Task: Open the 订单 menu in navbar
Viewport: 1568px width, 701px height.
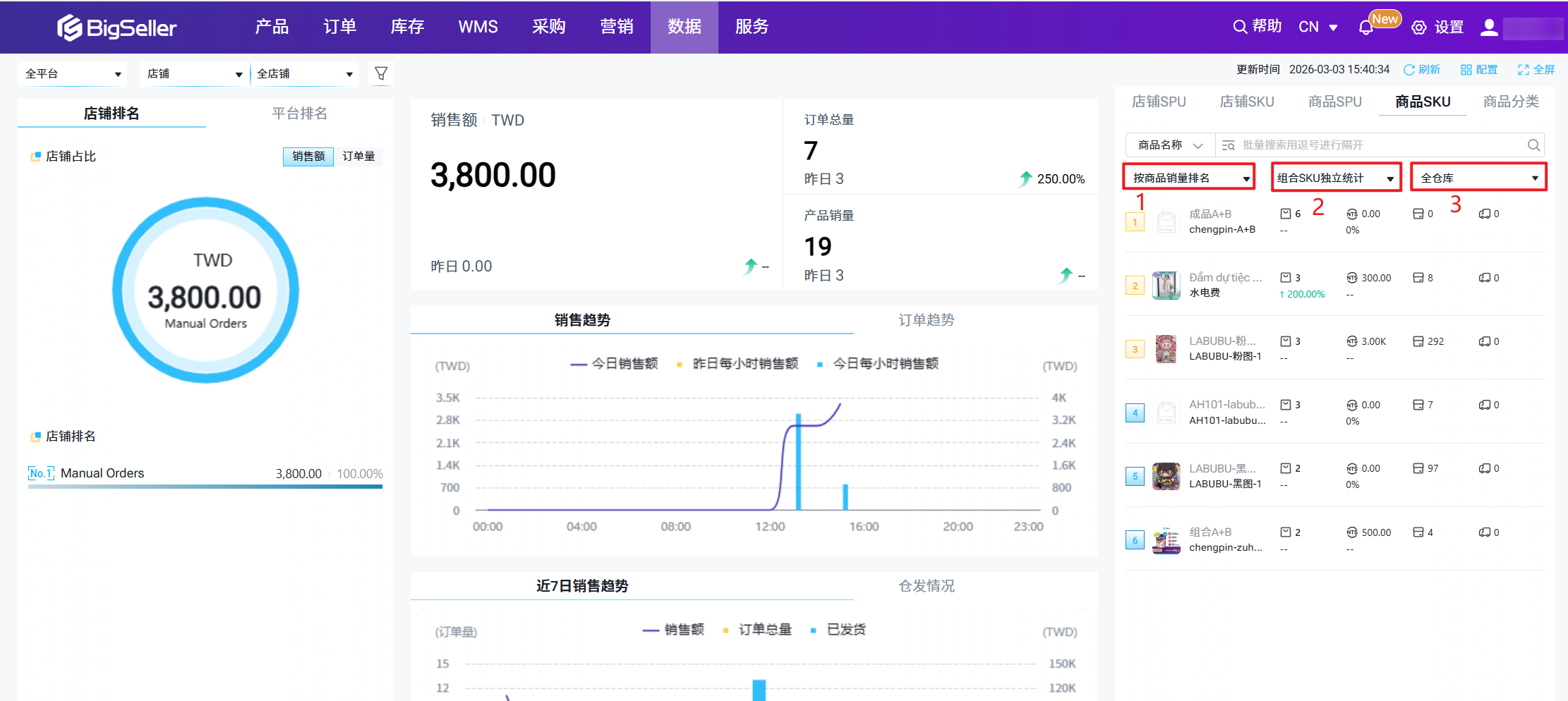Action: pos(339,27)
